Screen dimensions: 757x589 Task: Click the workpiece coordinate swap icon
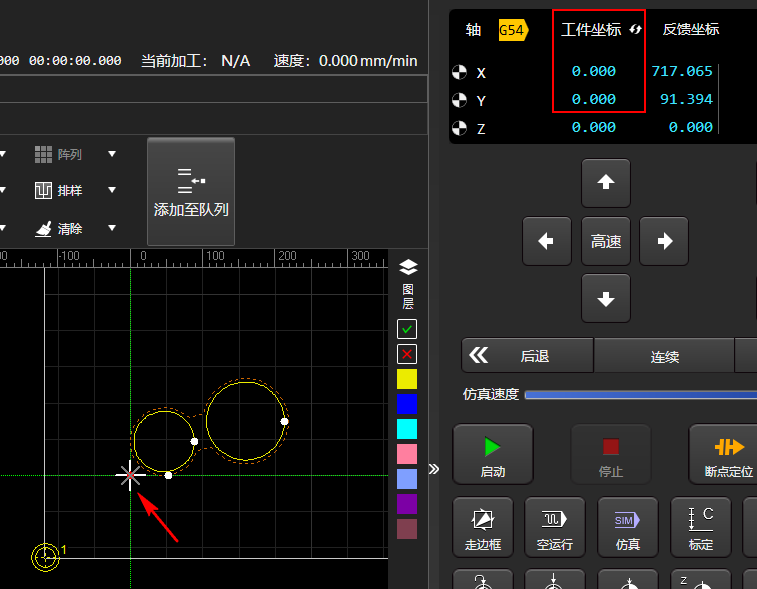(x=635, y=29)
